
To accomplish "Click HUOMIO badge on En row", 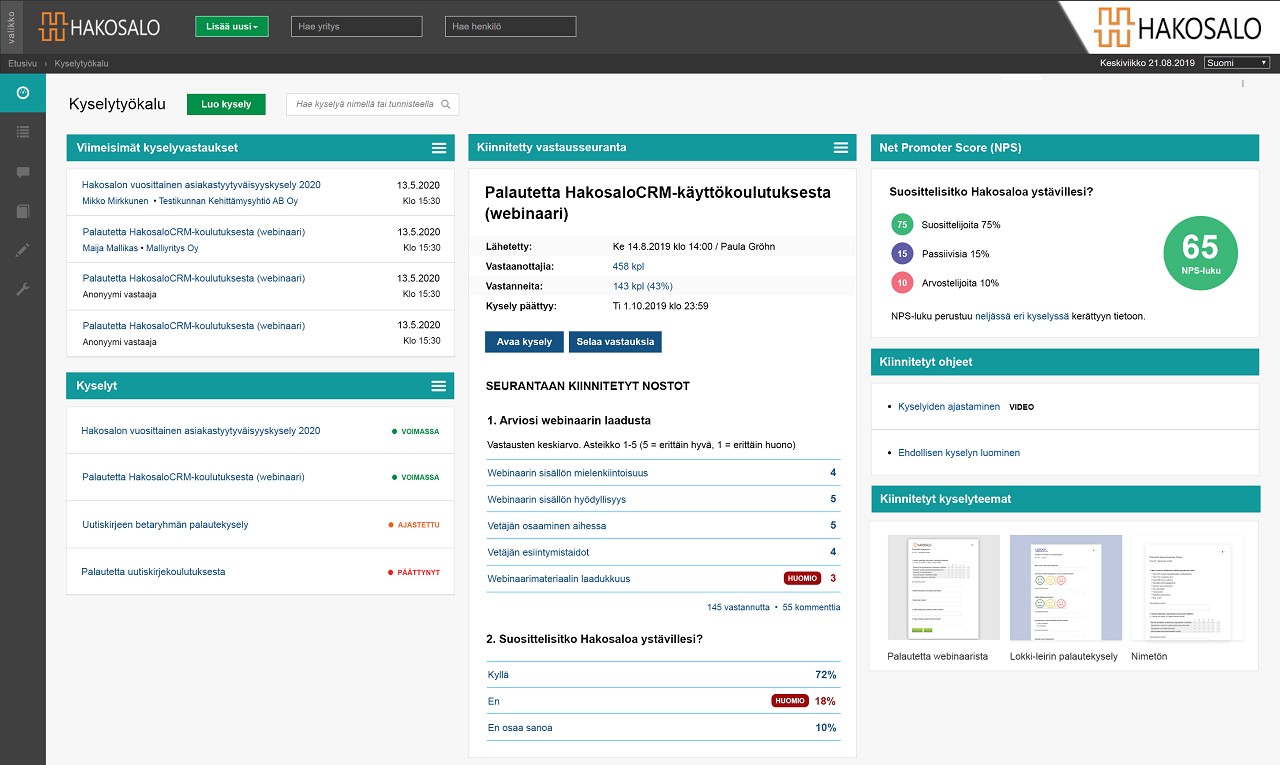I will [790, 701].
